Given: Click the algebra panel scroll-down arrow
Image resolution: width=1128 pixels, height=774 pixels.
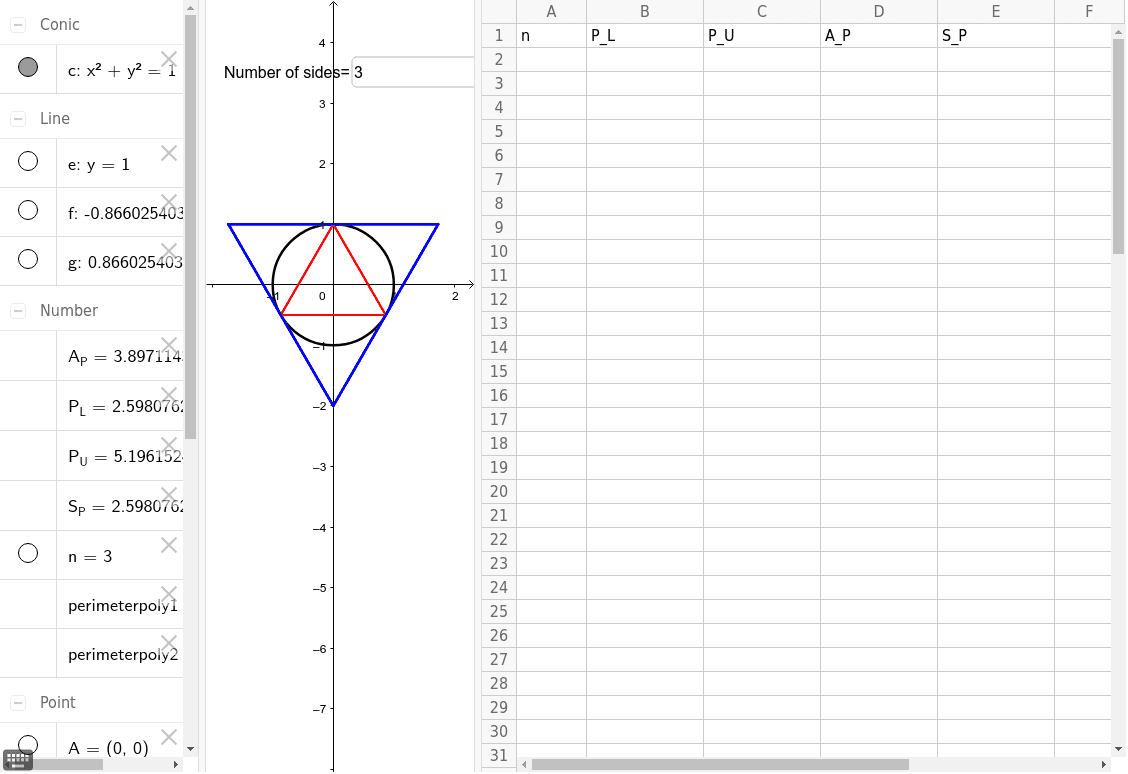Looking at the screenshot, I should [x=191, y=749].
